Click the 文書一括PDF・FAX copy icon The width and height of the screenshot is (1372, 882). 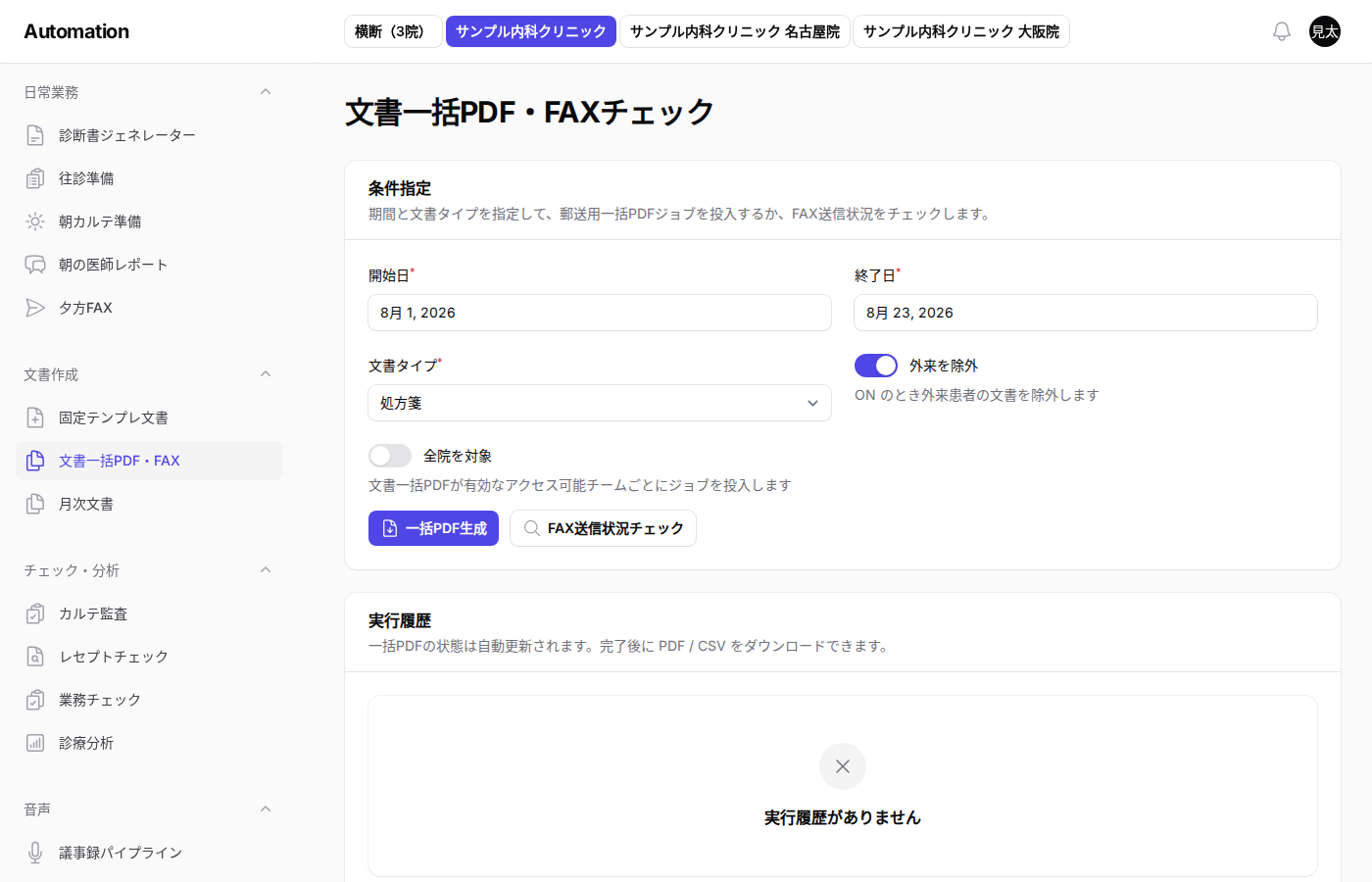pyautogui.click(x=35, y=461)
